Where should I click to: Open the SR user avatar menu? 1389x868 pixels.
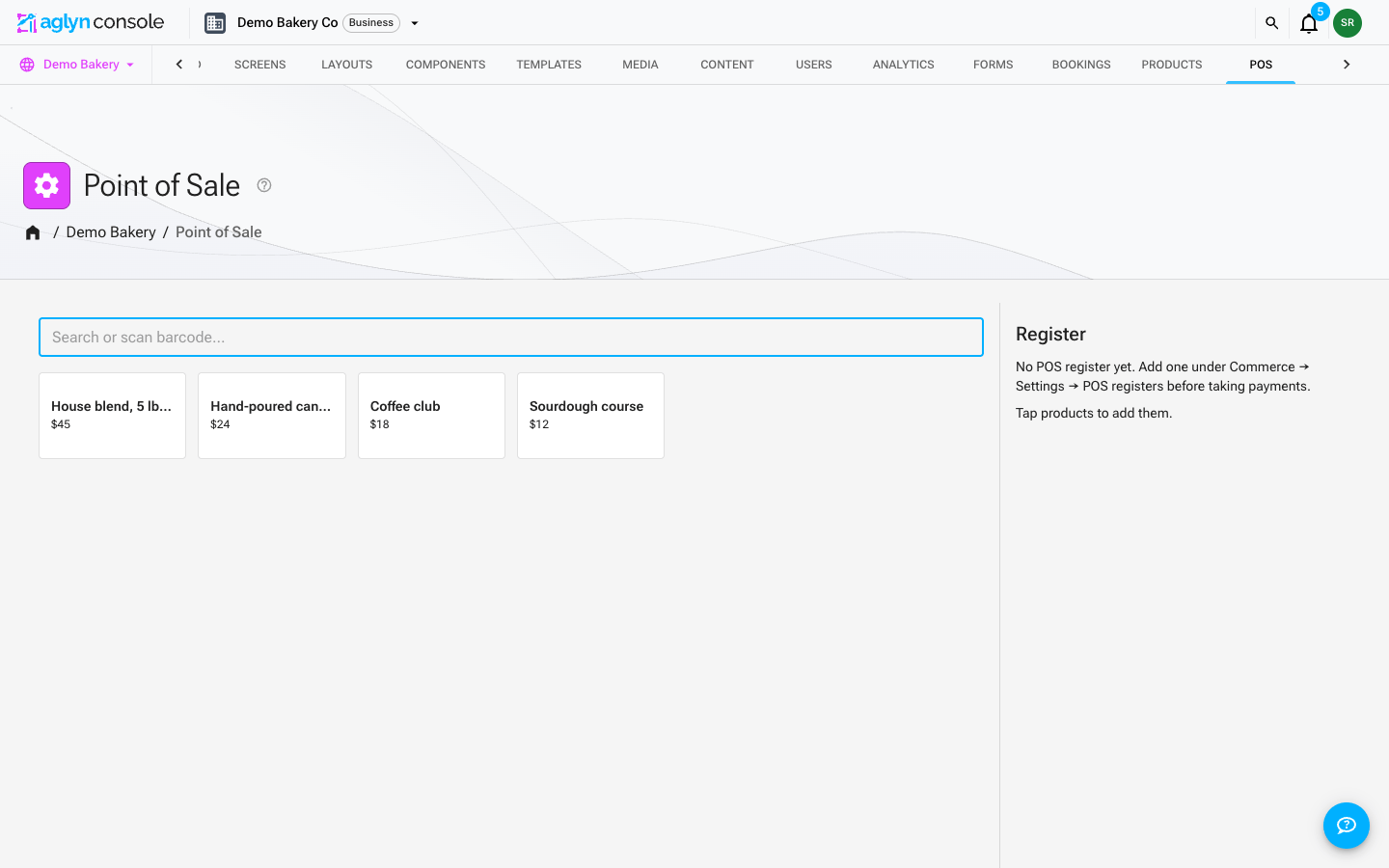[1348, 23]
